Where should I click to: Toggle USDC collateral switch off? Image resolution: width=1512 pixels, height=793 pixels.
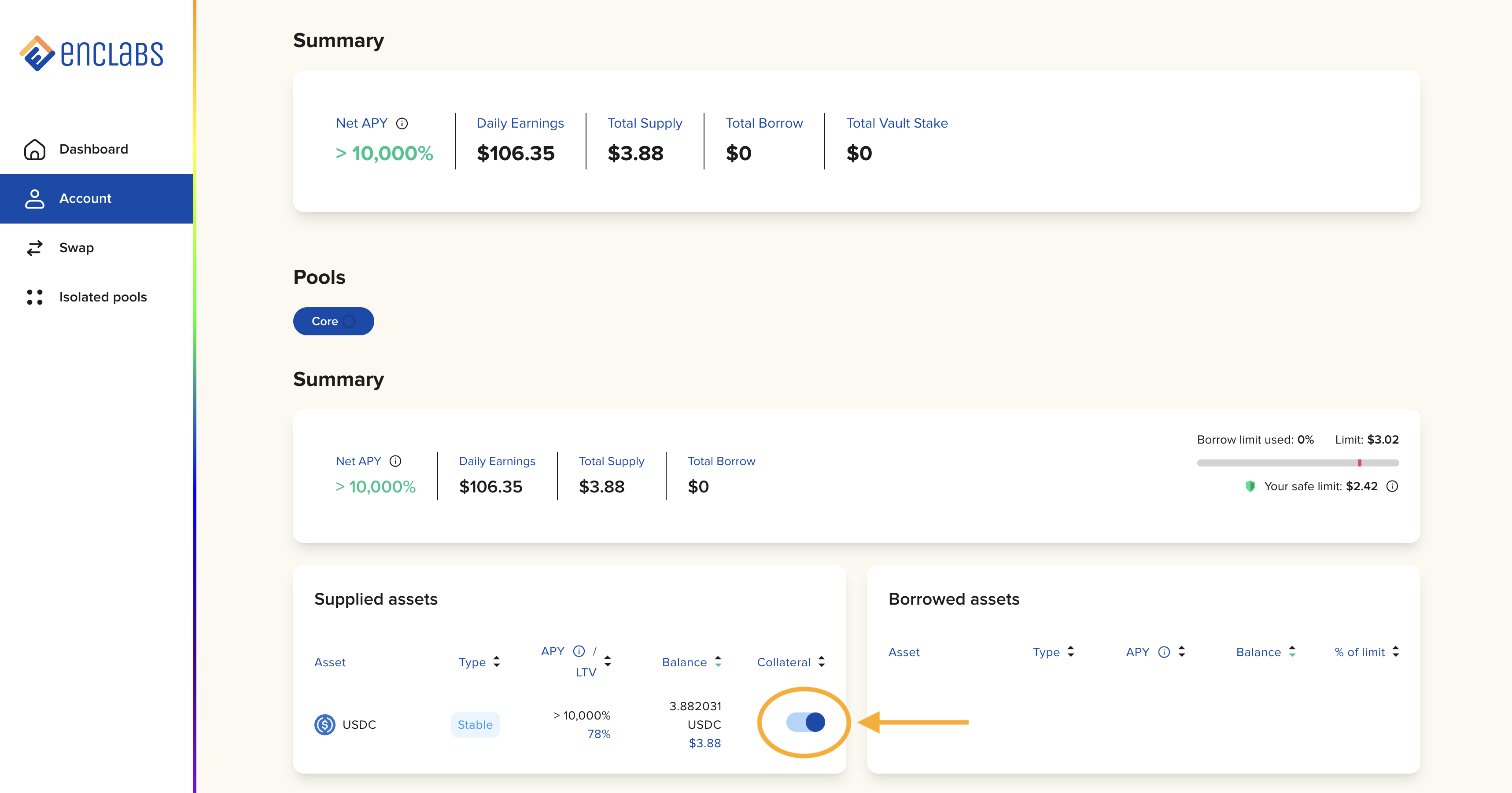[x=805, y=723]
